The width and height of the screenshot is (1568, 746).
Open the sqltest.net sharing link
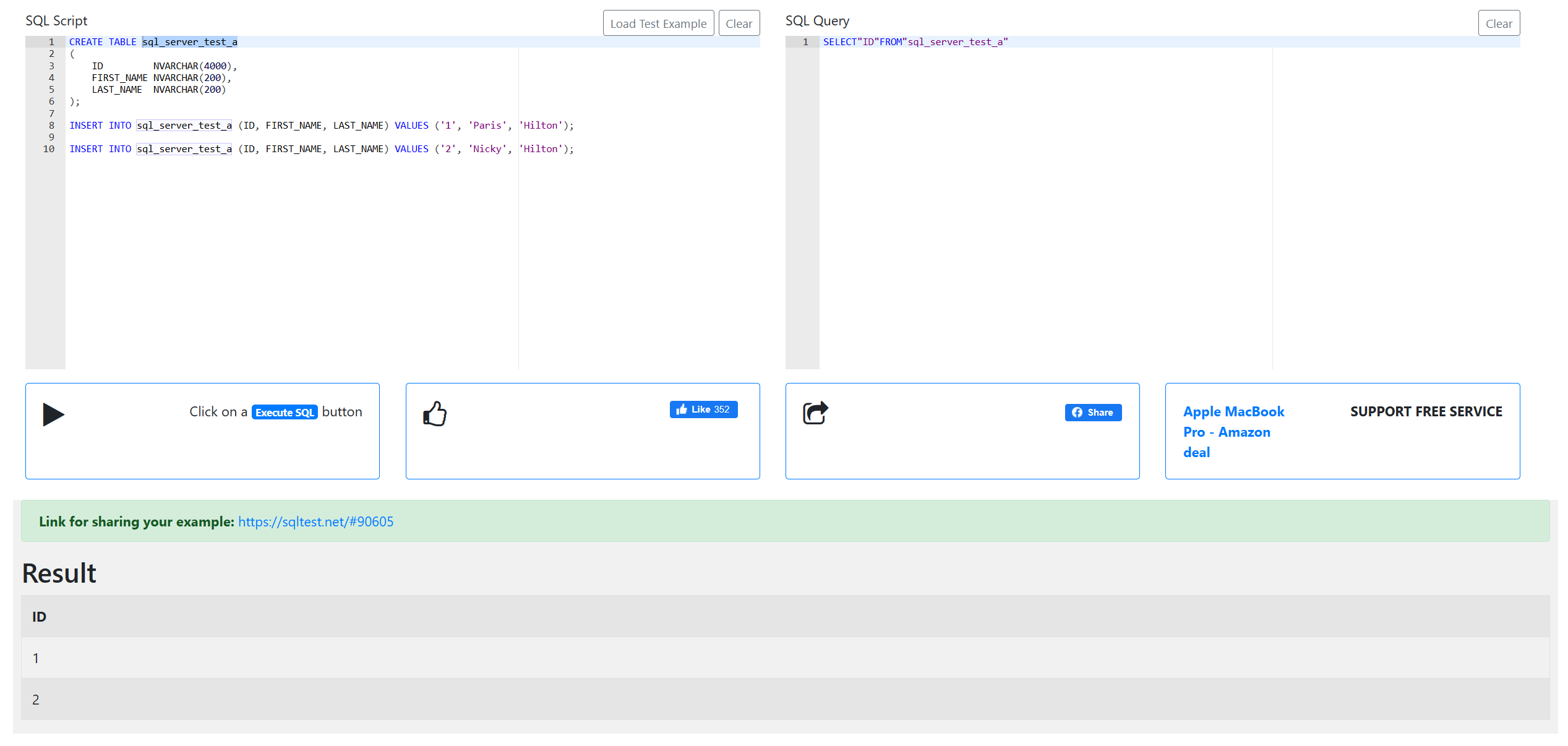click(x=315, y=521)
